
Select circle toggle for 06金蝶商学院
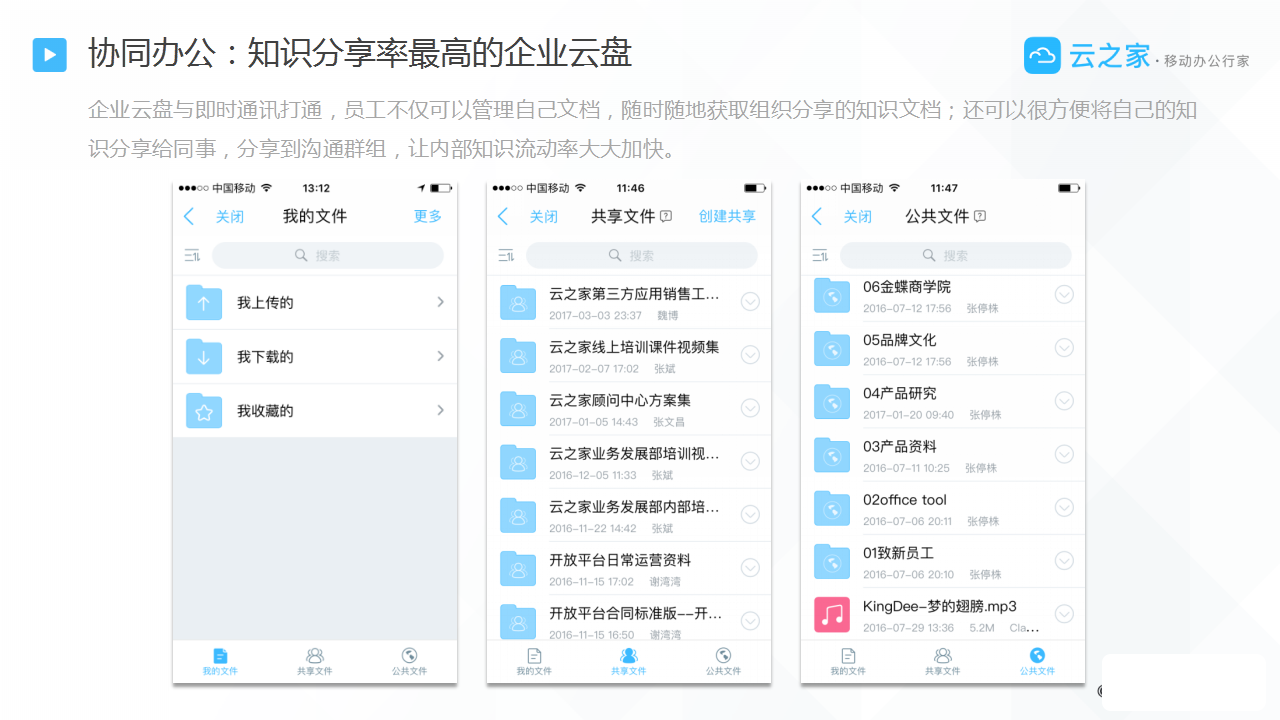click(x=1064, y=294)
